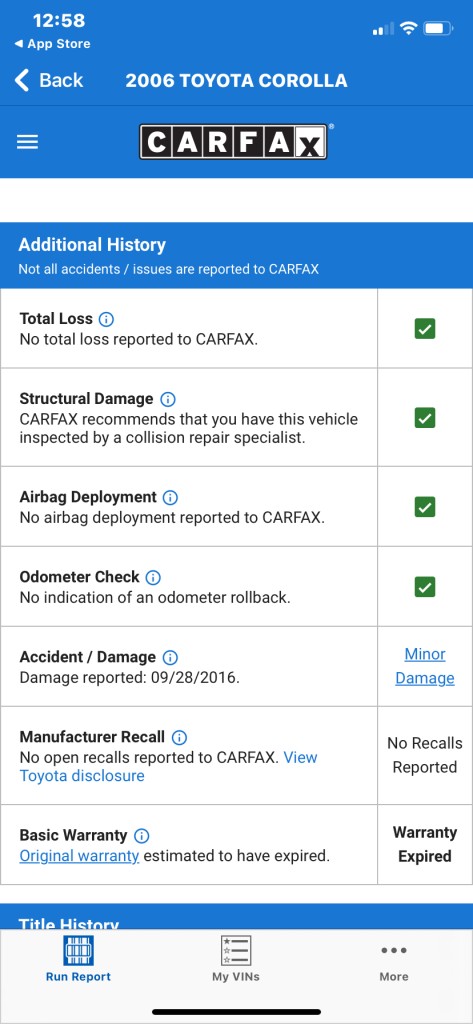This screenshot has height=1024, width=473.
Task: Tap the Structural Damage green checkbox
Action: coord(425,418)
